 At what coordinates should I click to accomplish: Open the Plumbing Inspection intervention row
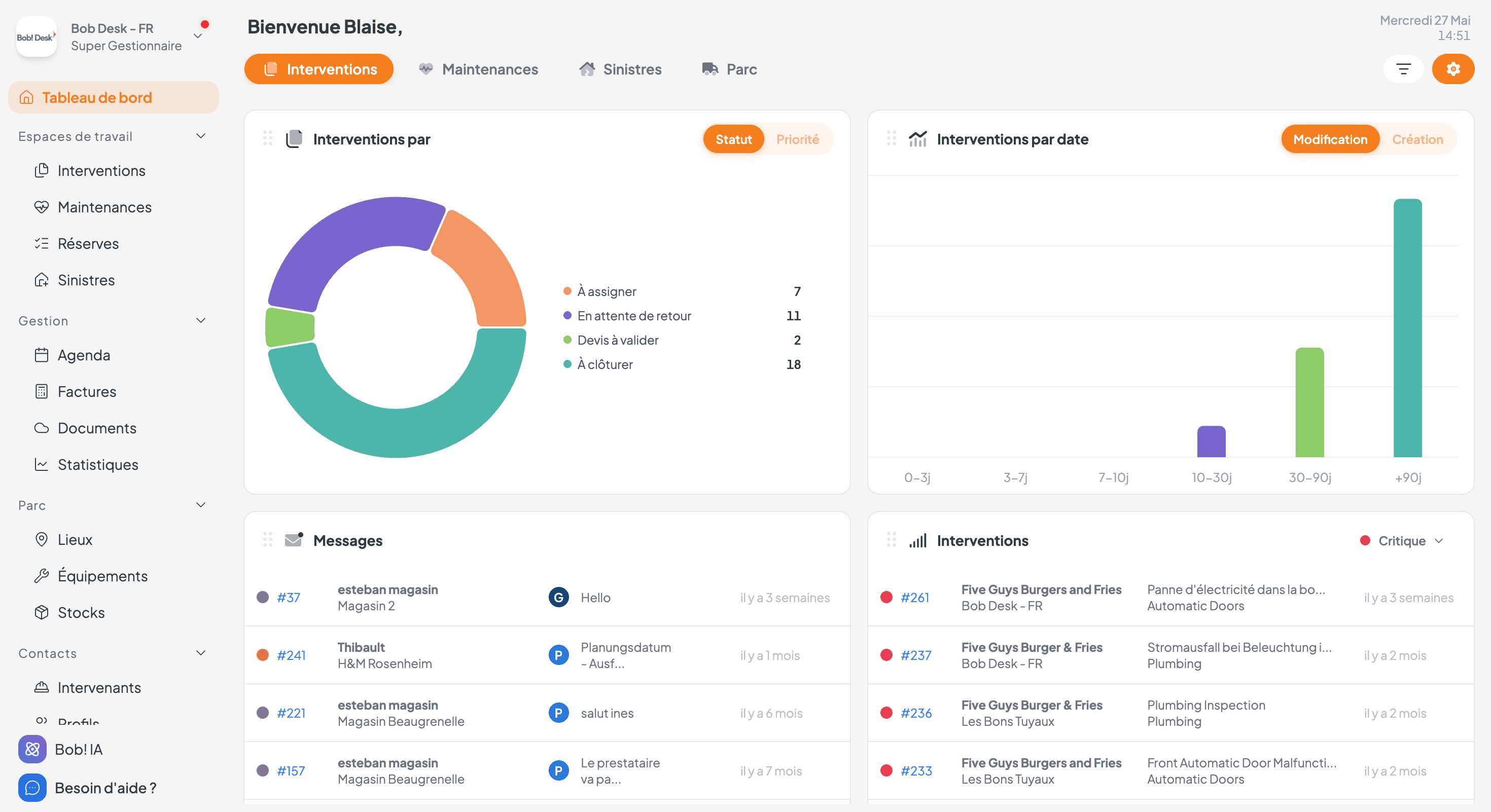[x=1170, y=713]
